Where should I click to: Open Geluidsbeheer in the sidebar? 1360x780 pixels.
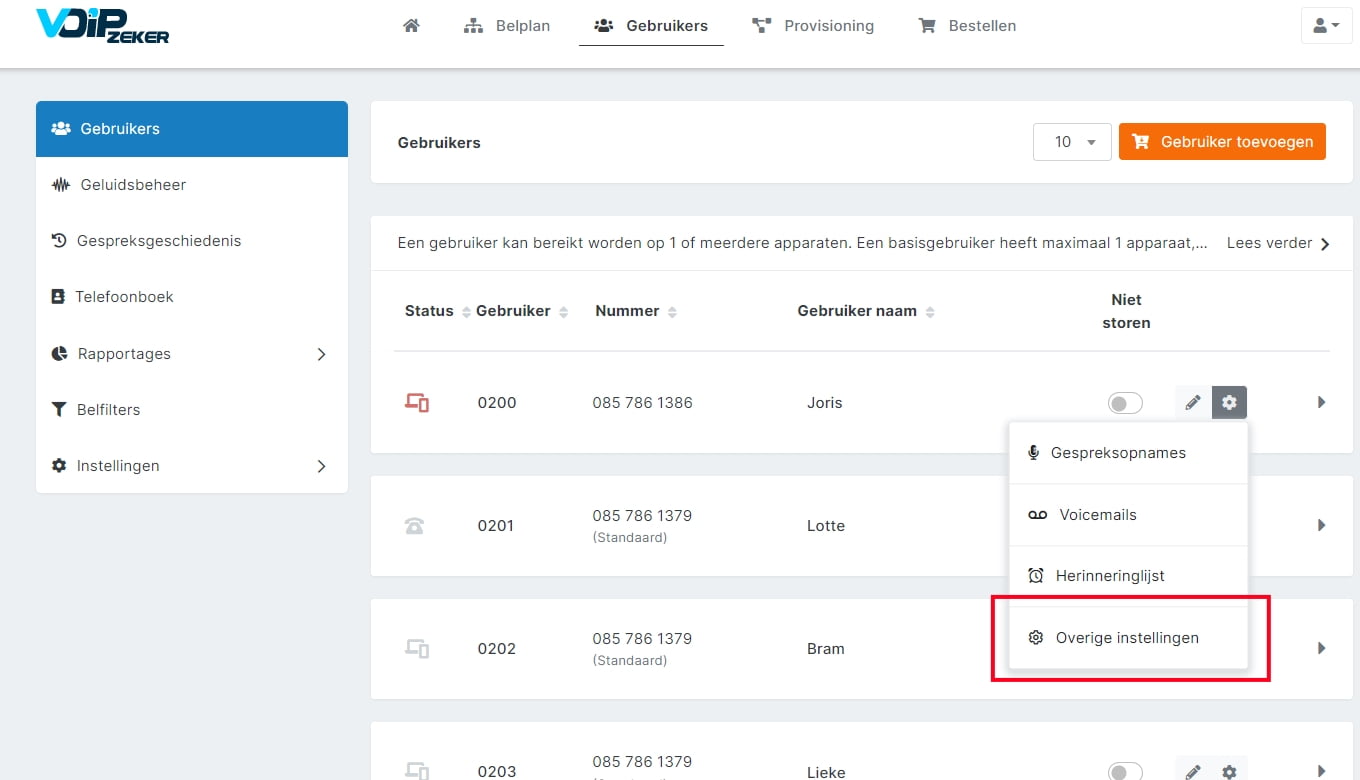coord(192,185)
